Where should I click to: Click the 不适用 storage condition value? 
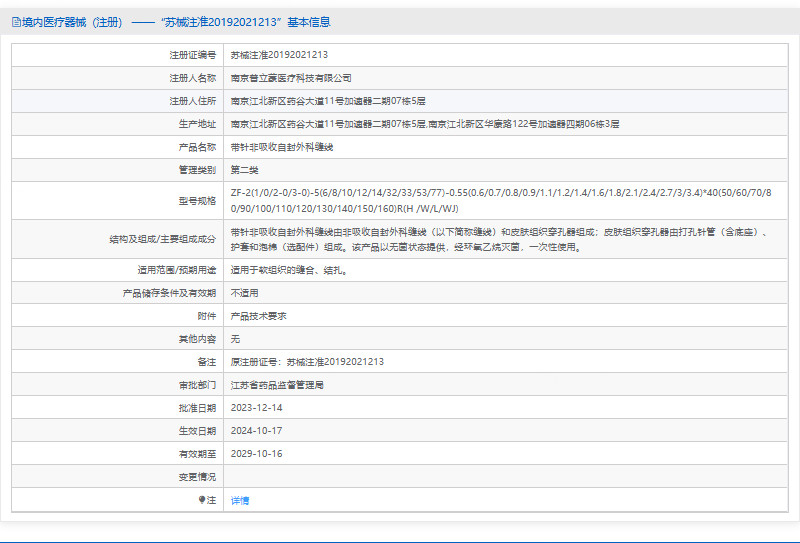[x=244, y=293]
